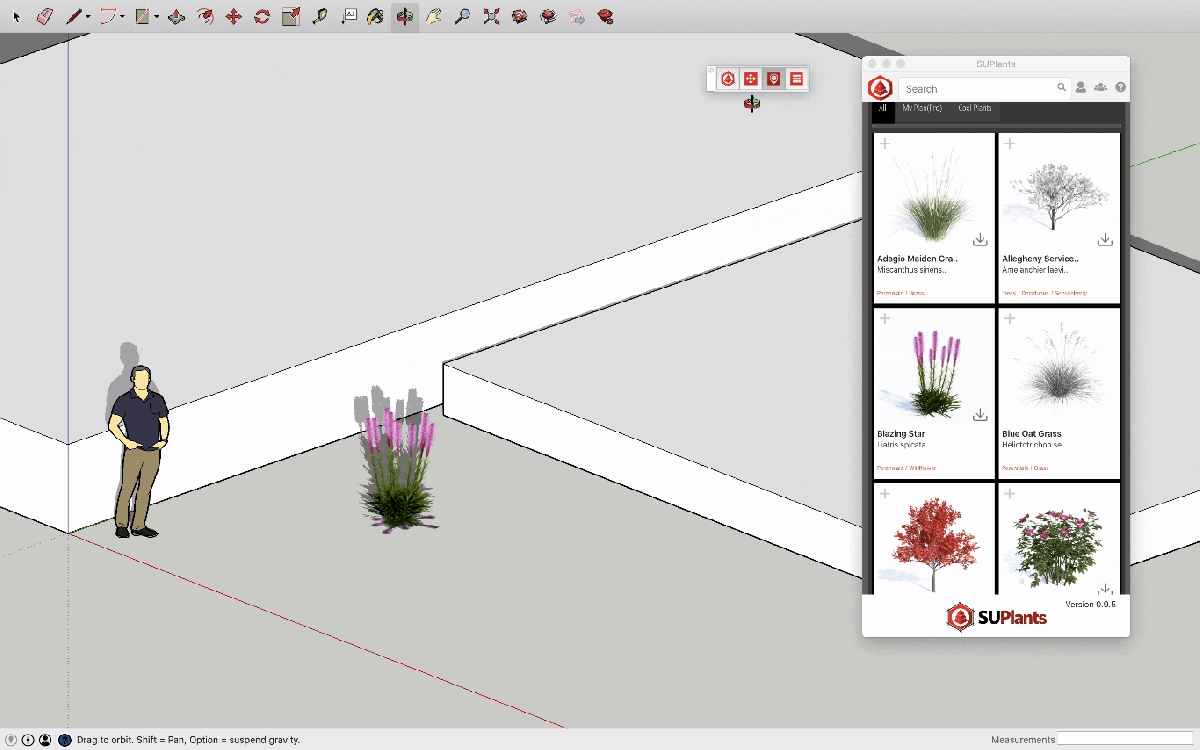Expand the Arc tool dropdown
The width and height of the screenshot is (1200, 750).
click(x=120, y=16)
